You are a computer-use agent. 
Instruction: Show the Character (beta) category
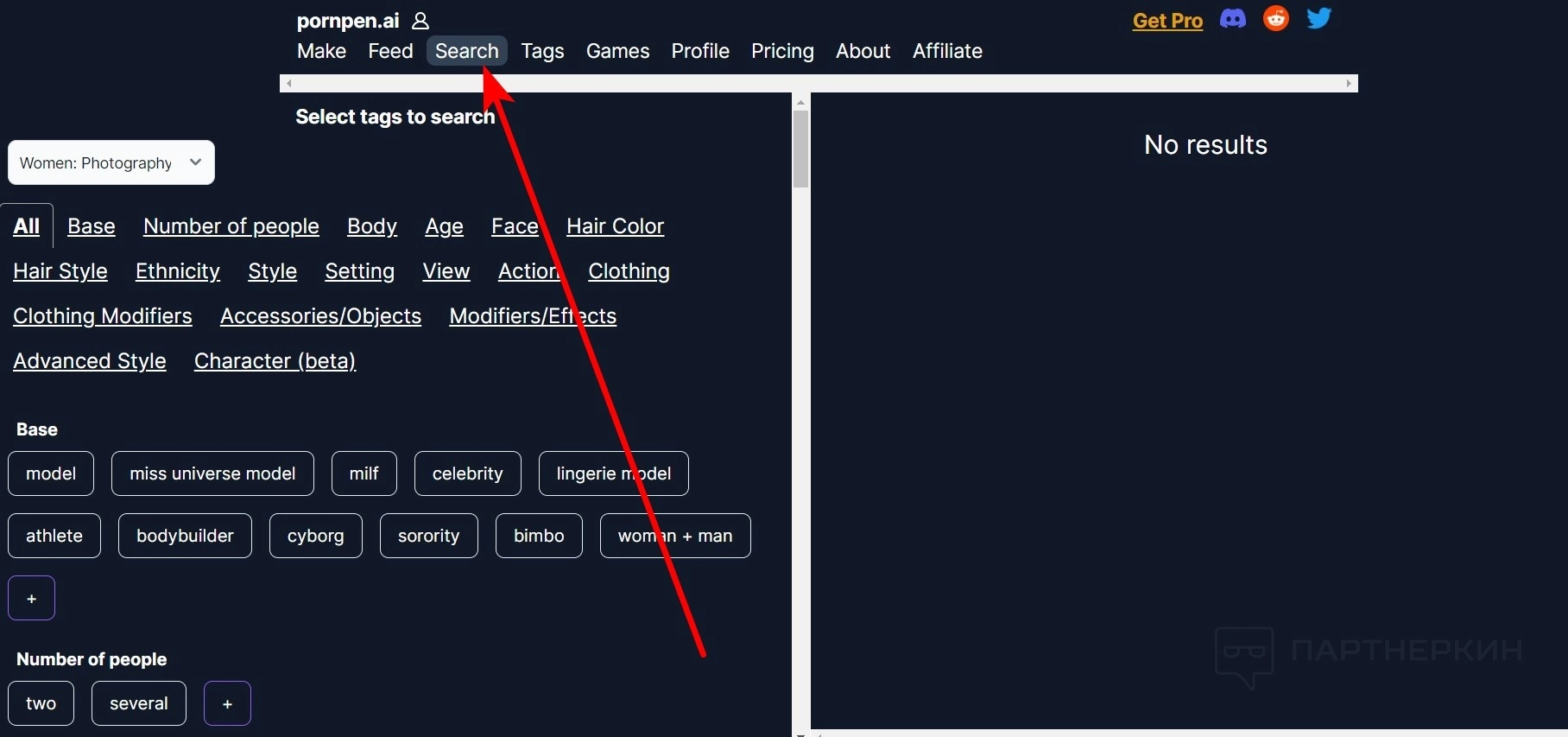(275, 361)
